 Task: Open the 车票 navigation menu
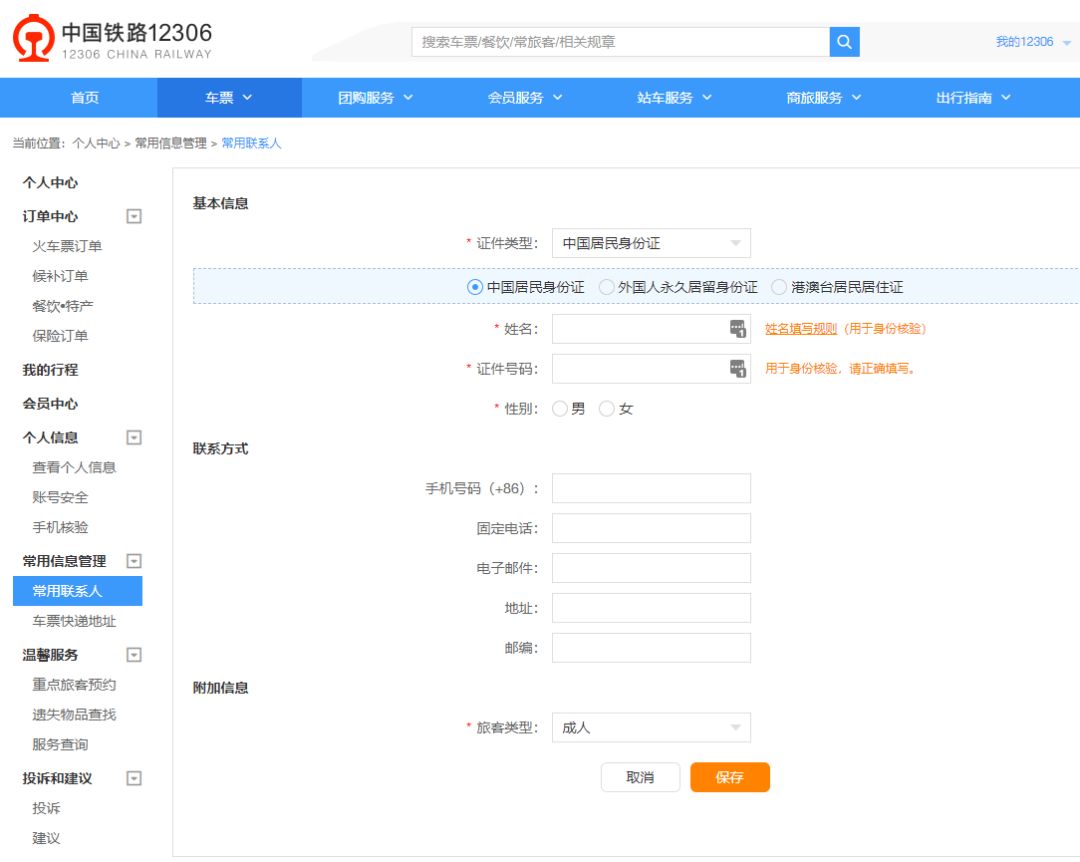click(x=229, y=98)
